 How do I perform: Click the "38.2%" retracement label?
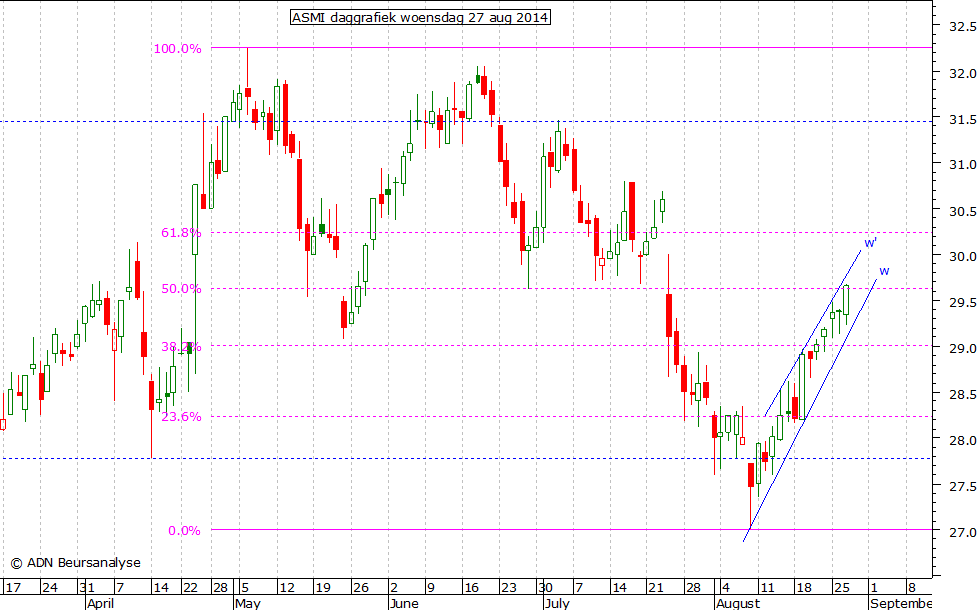tap(181, 346)
